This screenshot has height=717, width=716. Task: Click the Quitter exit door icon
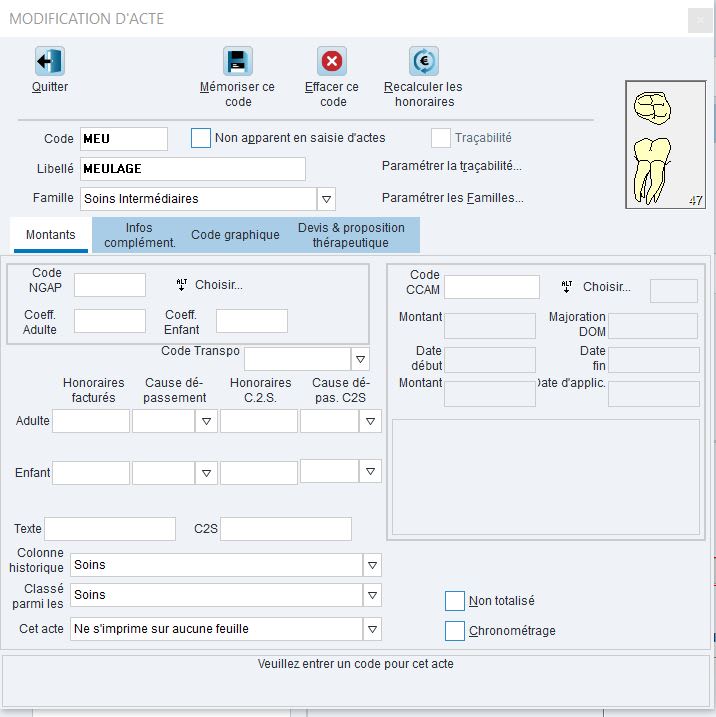click(x=49, y=62)
